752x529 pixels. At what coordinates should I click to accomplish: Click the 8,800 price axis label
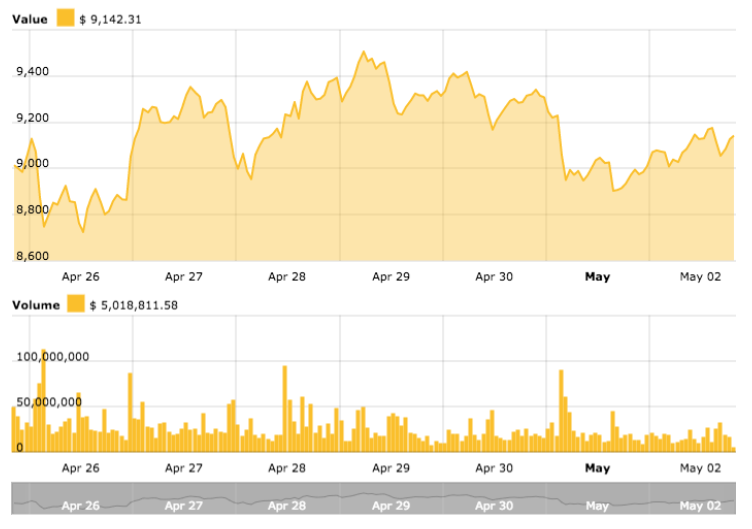[33, 210]
